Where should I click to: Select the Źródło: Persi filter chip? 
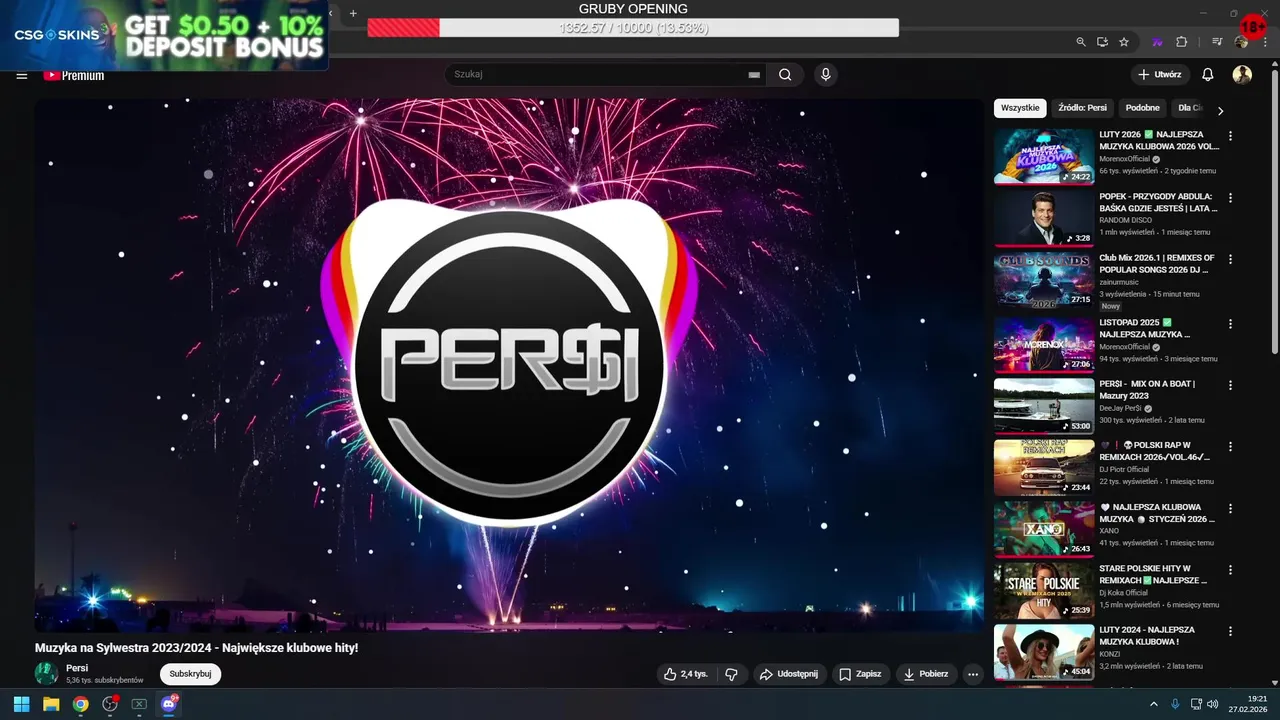[x=1082, y=108]
